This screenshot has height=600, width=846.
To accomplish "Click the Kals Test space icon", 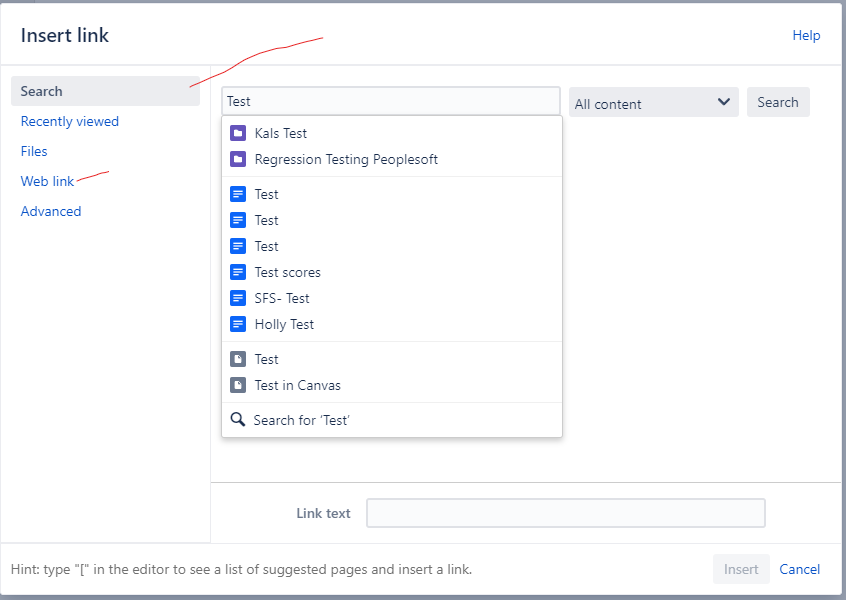I will coord(237,133).
